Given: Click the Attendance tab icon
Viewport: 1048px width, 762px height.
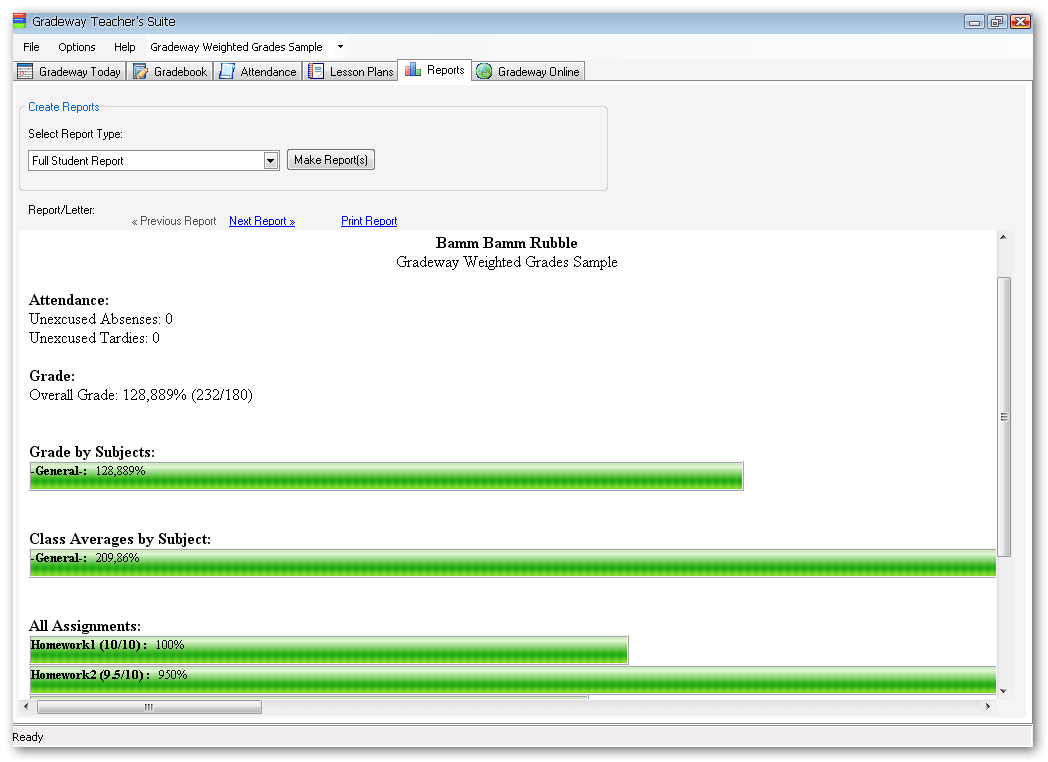Looking at the screenshot, I should click(227, 72).
